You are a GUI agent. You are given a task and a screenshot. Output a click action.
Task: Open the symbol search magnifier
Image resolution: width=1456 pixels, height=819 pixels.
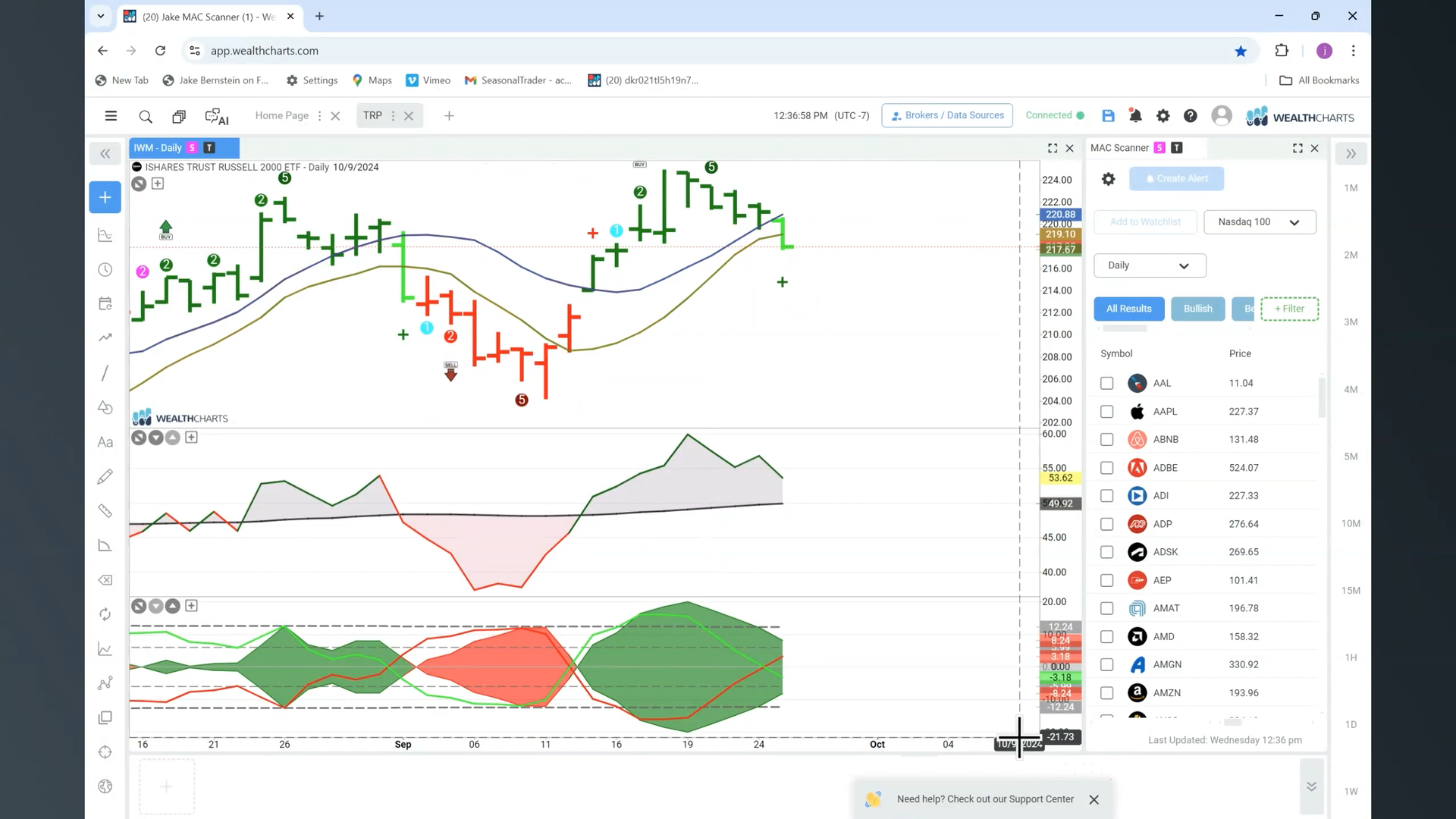pyautogui.click(x=146, y=116)
